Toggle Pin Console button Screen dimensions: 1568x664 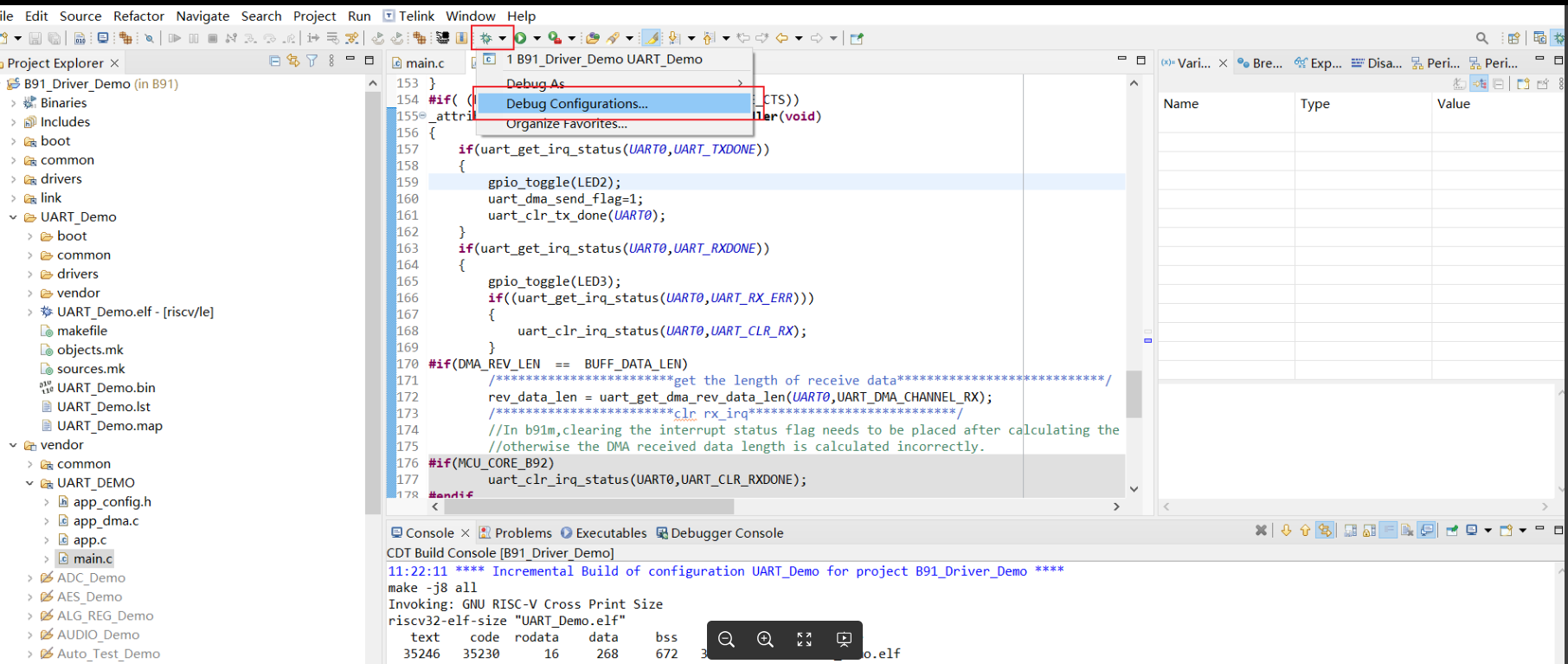[x=1452, y=530]
